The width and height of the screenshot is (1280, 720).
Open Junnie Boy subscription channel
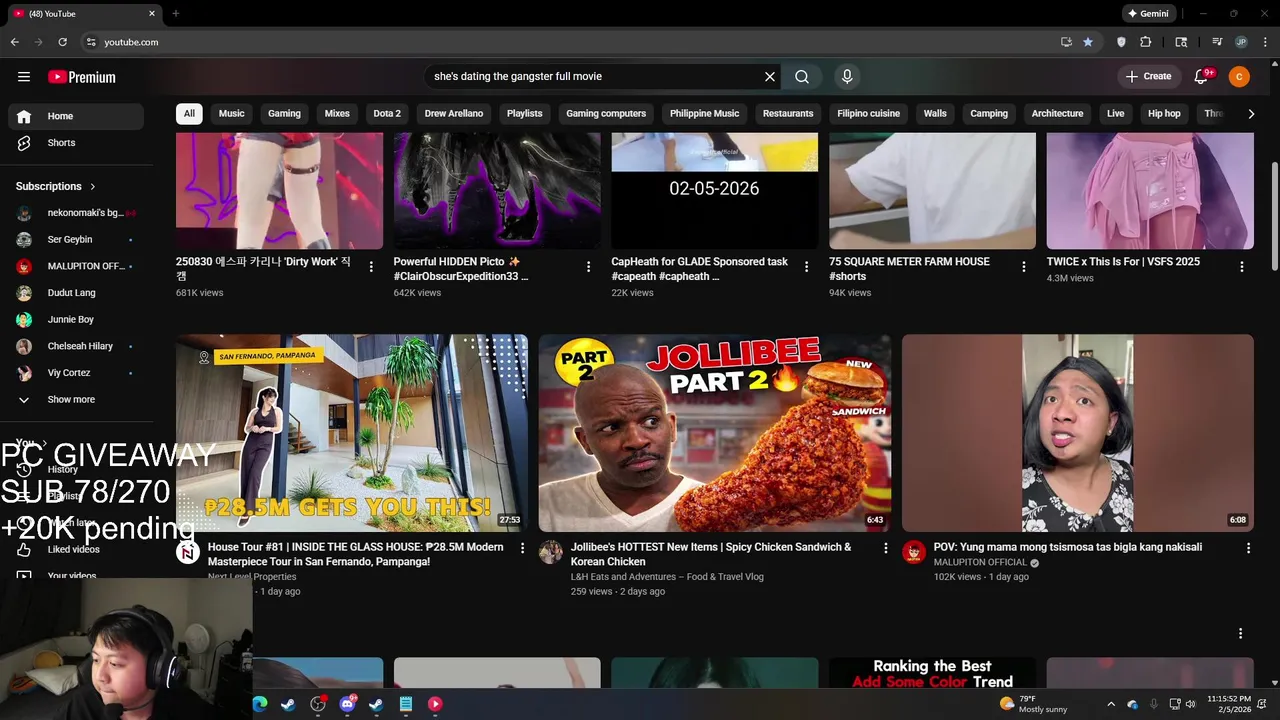[76, 319]
